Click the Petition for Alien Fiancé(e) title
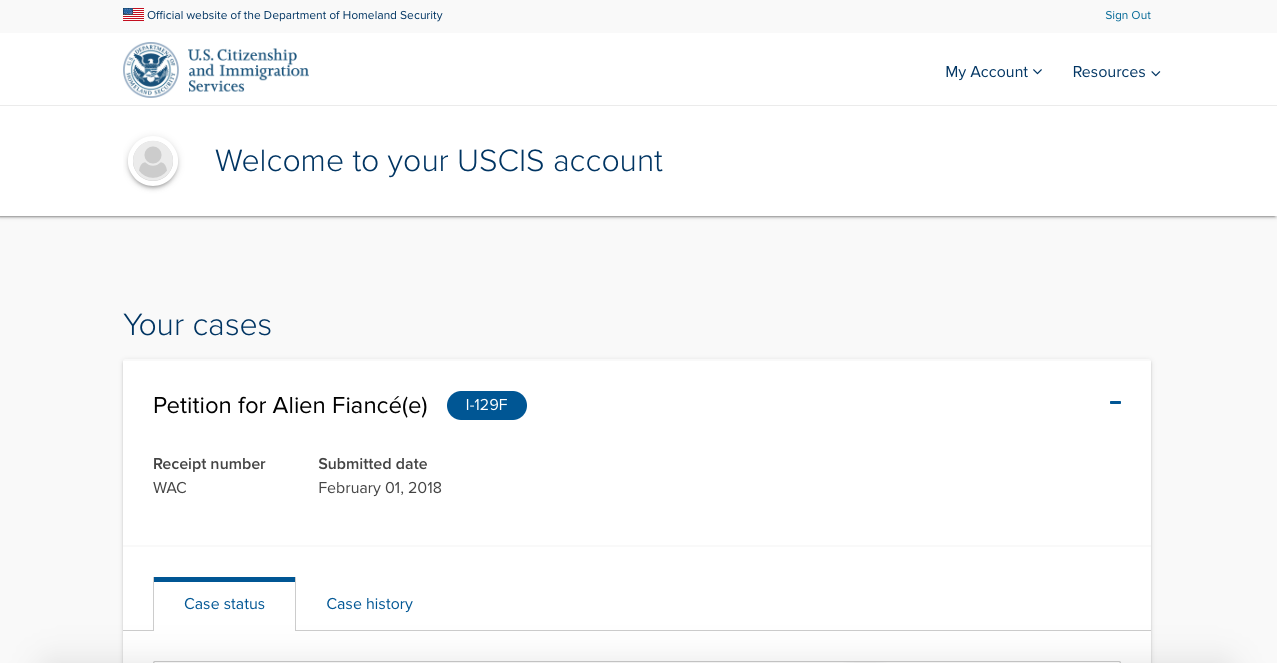Screen dimensions: 1277x663 [x=290, y=405]
